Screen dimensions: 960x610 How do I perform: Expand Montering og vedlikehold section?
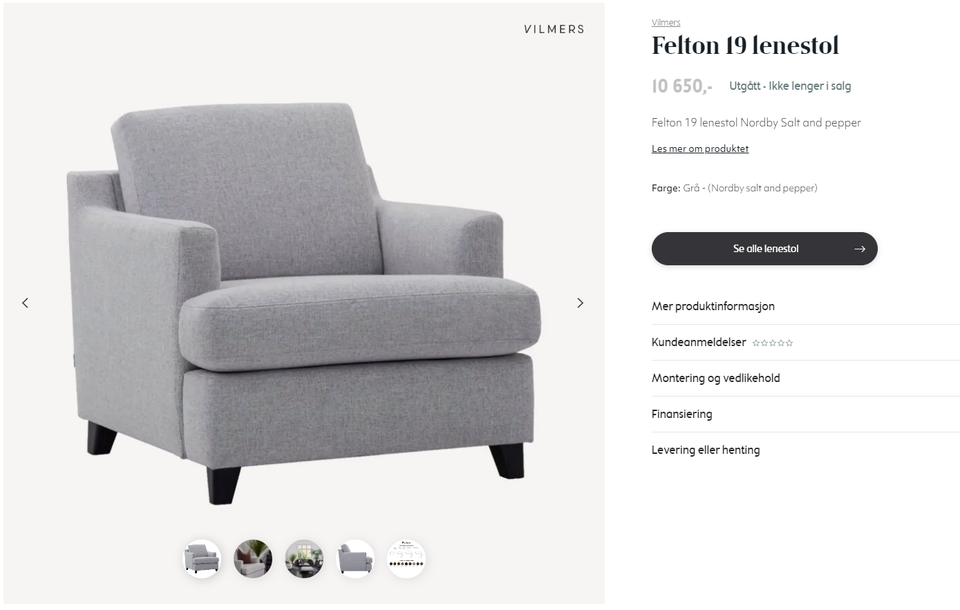[716, 378]
